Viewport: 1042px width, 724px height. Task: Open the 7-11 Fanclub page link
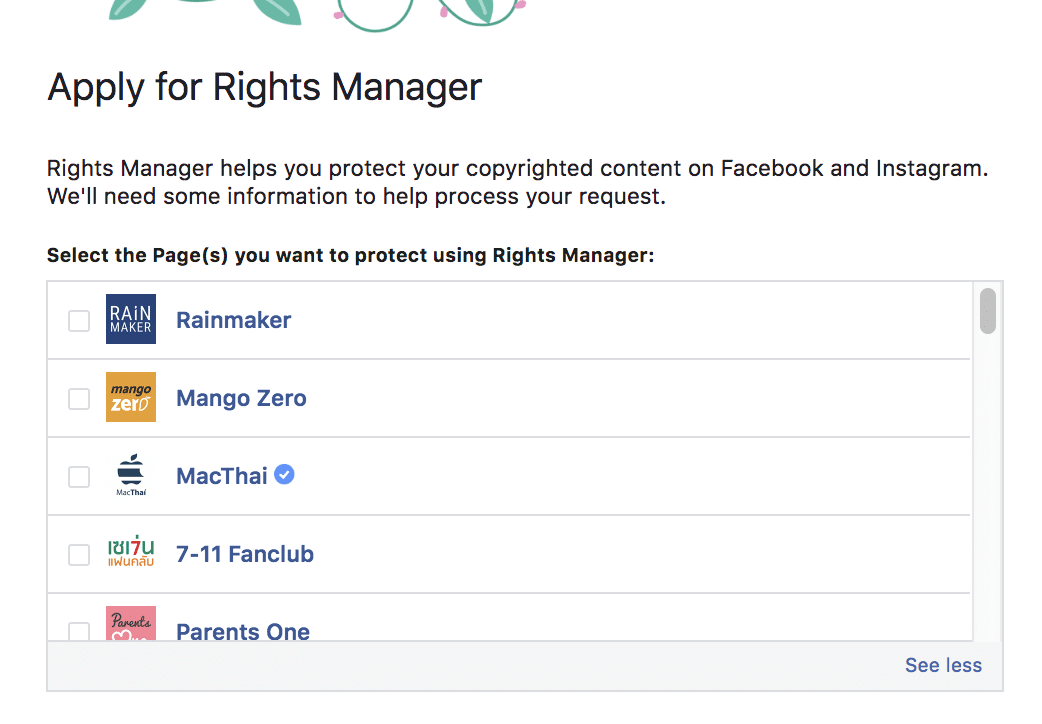pyautogui.click(x=244, y=553)
